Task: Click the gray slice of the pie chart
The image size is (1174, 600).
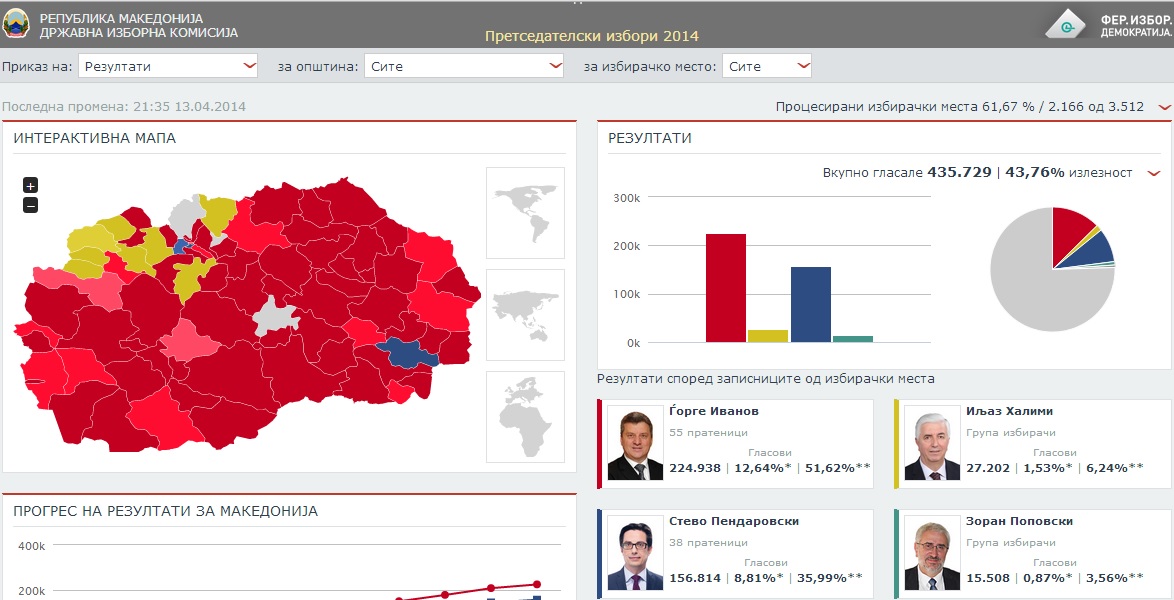Action: [x=1030, y=295]
